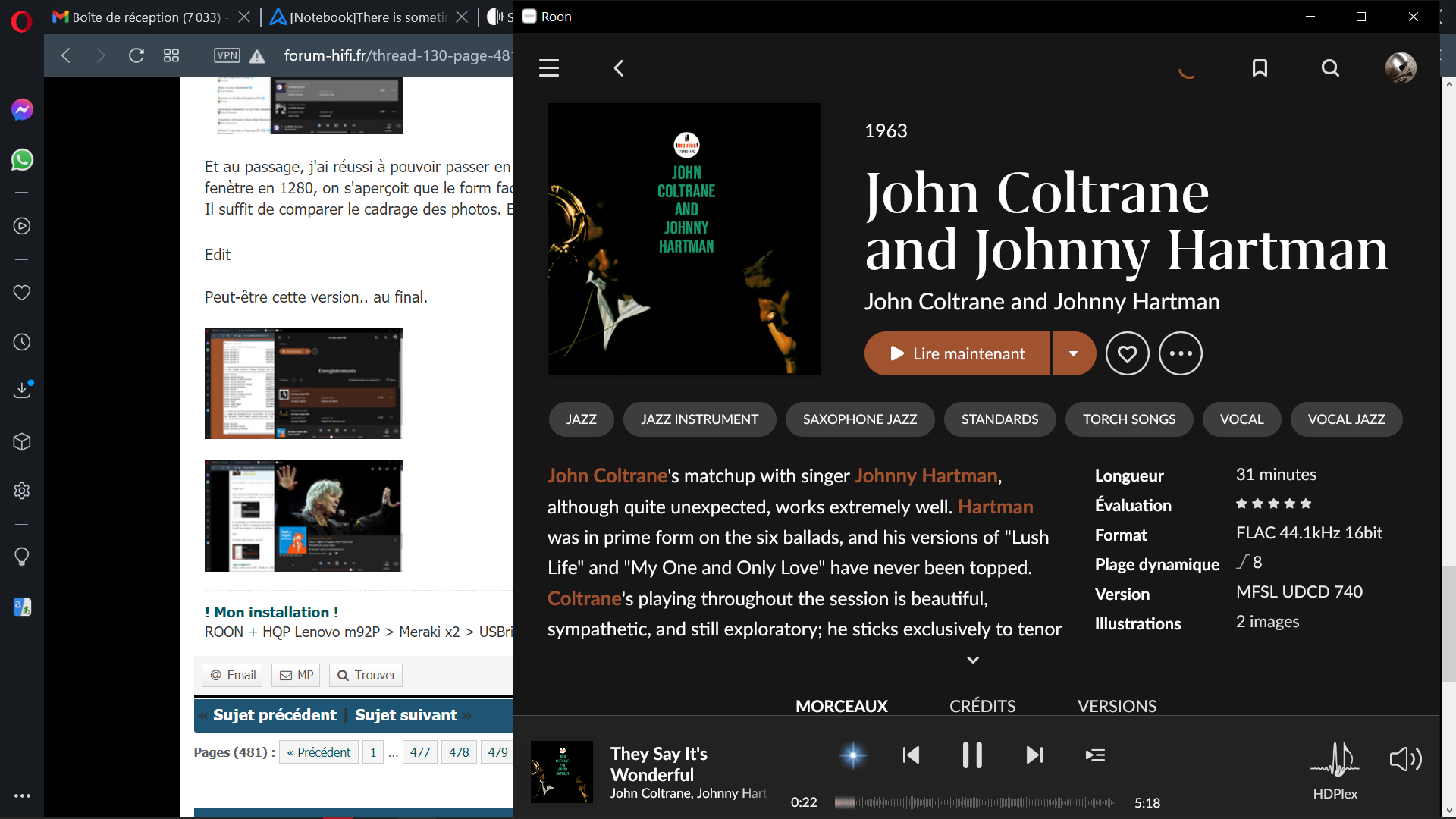Skip to next track

(x=1034, y=755)
